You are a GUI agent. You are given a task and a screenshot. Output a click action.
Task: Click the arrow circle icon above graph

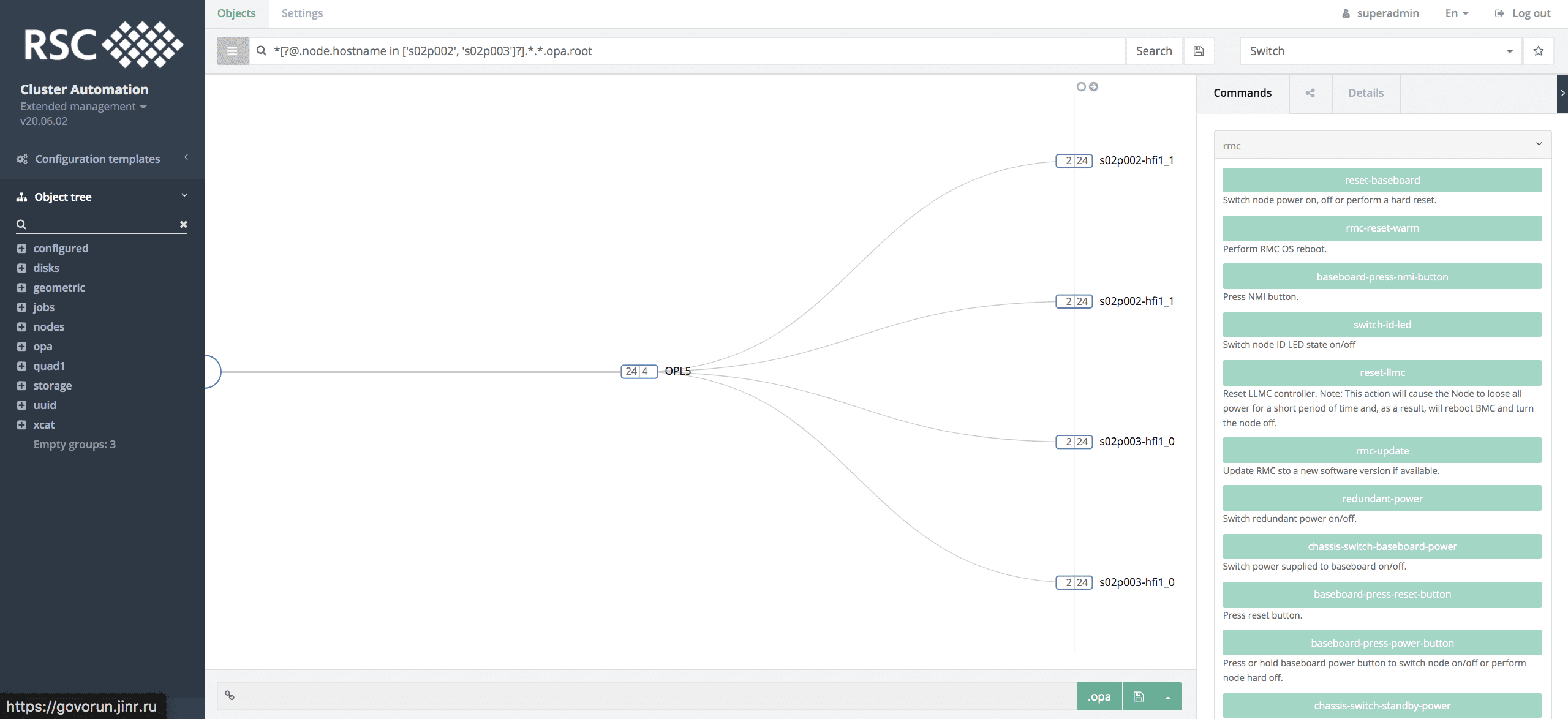1094,87
